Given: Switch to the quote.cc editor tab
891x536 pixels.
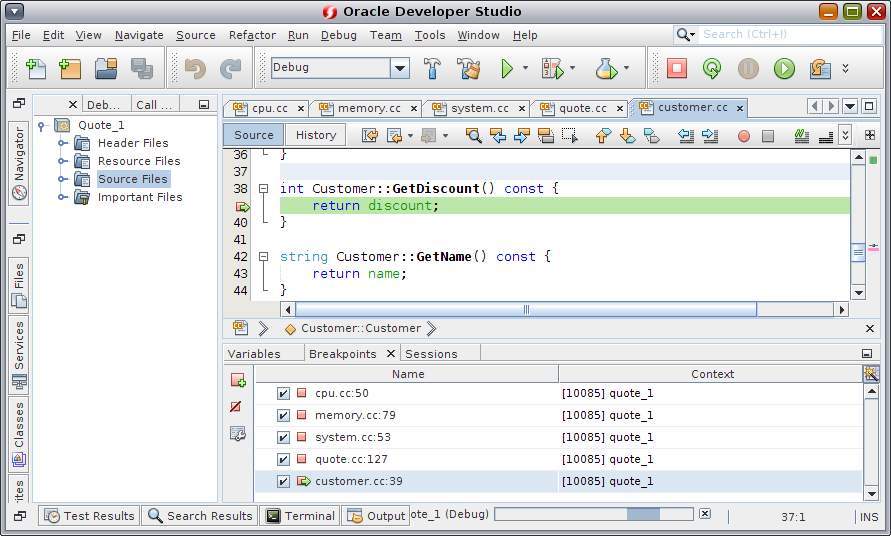Looking at the screenshot, I should [582, 108].
